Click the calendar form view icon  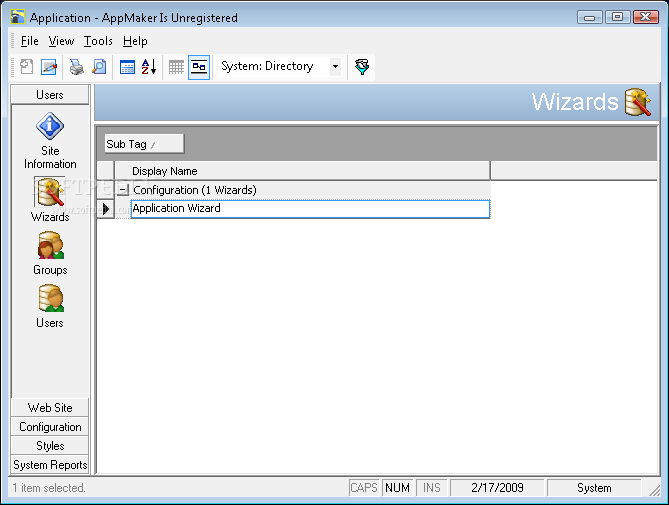pos(127,67)
